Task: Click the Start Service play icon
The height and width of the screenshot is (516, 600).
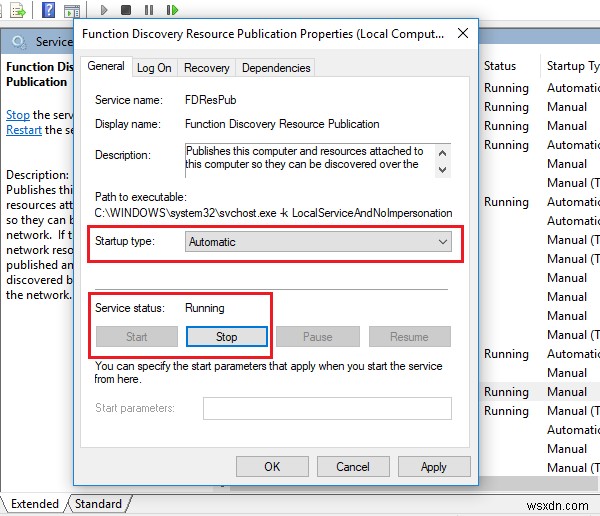Action: 104,10
